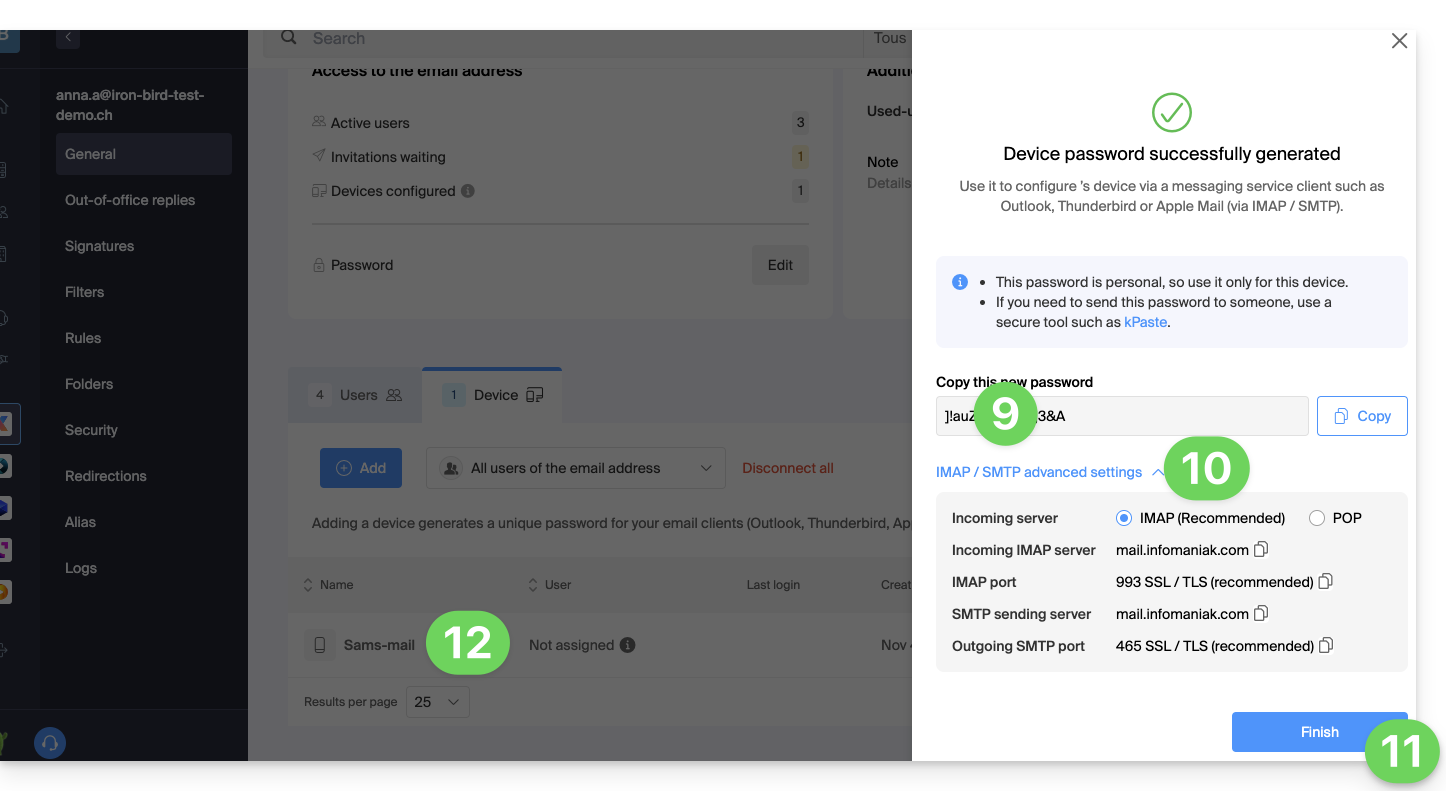Collapse the sidebar with the back chevron
Image resolution: width=1446 pixels, height=791 pixels.
pos(68,37)
